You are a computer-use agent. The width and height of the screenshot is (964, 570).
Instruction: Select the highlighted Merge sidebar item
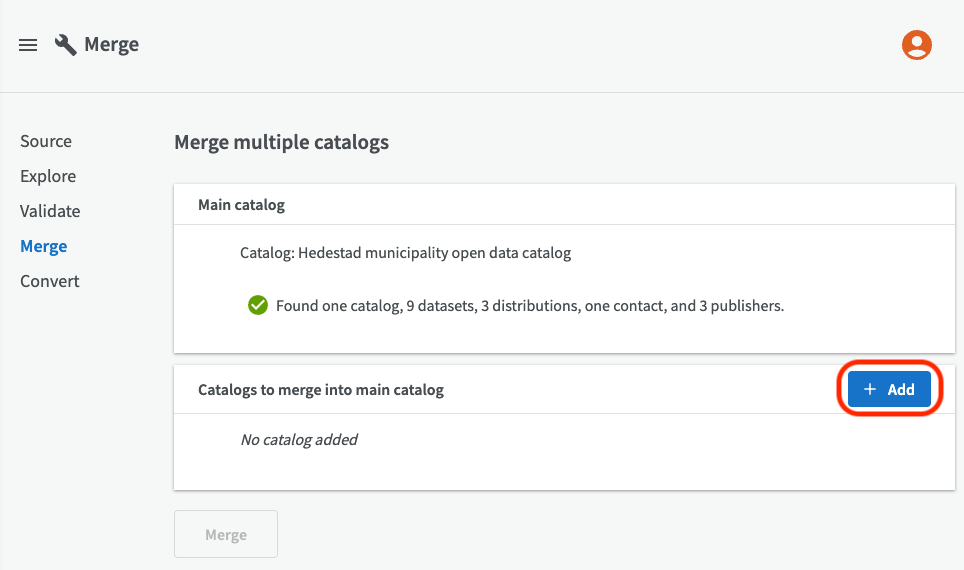[x=44, y=246]
